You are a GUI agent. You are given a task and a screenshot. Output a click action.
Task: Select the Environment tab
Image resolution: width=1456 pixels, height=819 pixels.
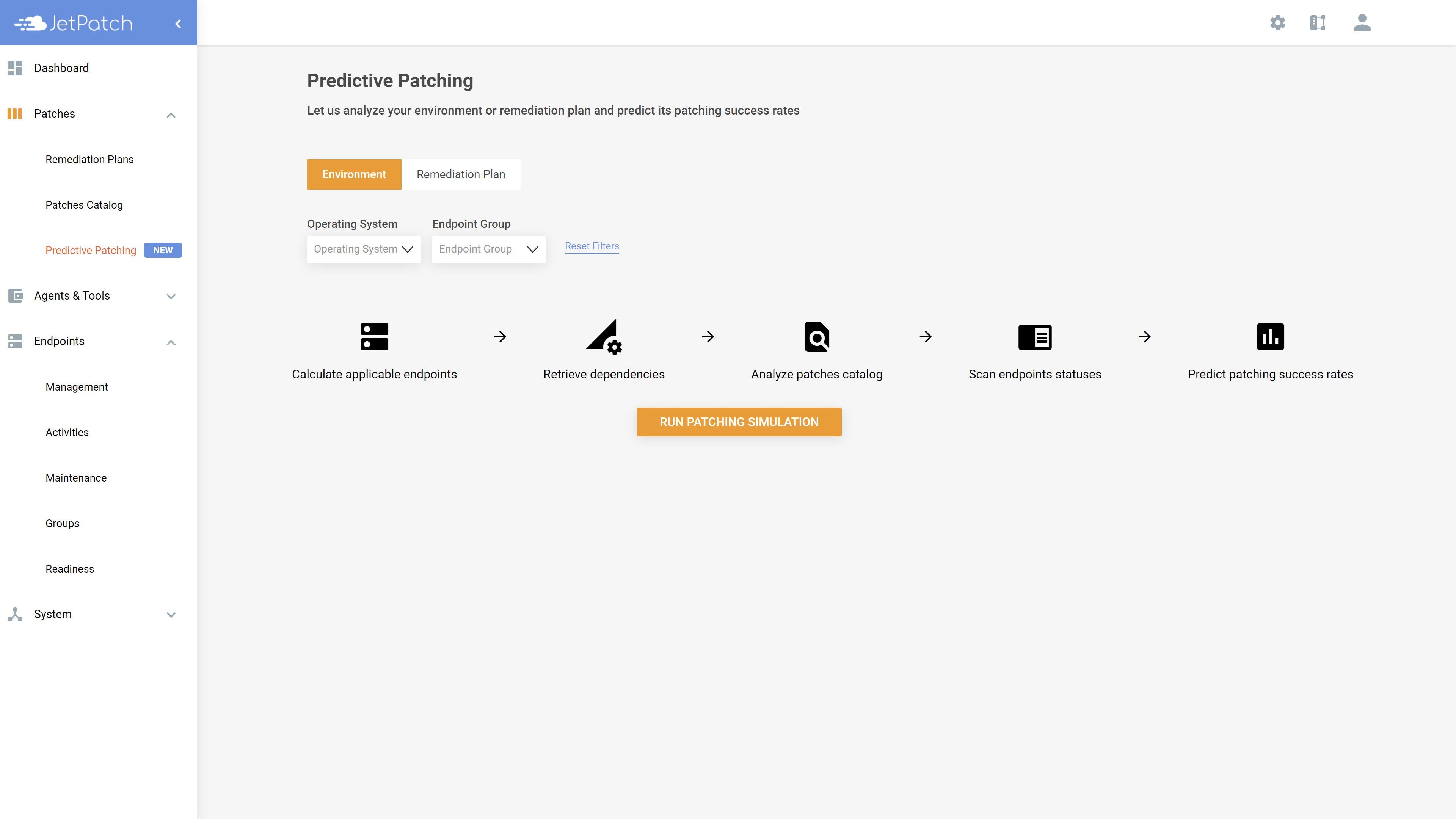(x=354, y=174)
